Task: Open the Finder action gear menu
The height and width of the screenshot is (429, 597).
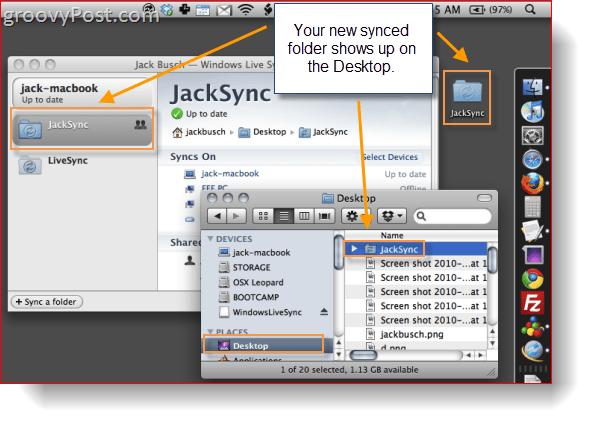Action: coord(356,216)
